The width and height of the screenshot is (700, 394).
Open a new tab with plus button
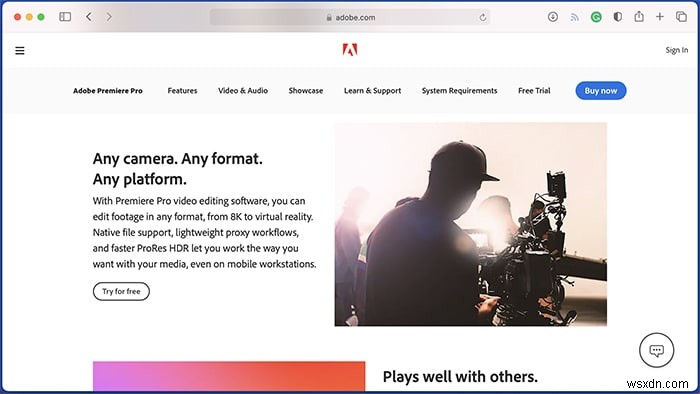coord(660,17)
